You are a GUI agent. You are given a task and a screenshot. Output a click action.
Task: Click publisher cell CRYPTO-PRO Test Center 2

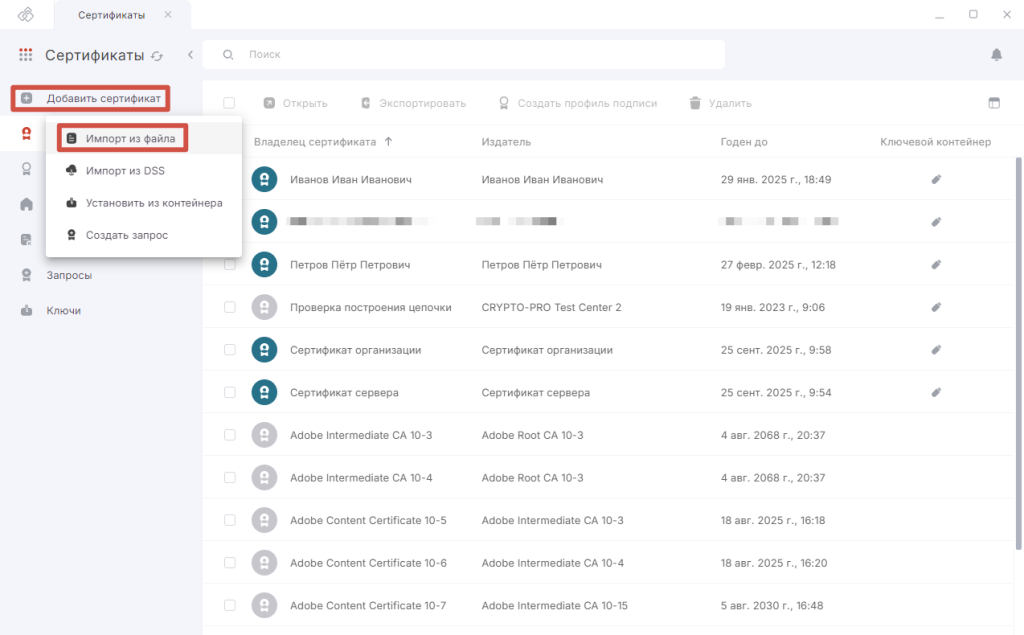click(x=551, y=307)
